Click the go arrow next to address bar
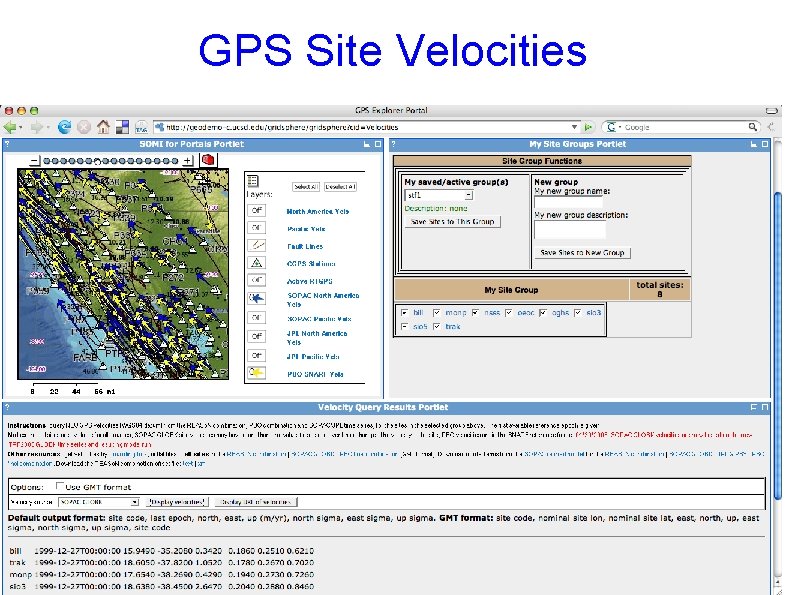 [x=588, y=127]
